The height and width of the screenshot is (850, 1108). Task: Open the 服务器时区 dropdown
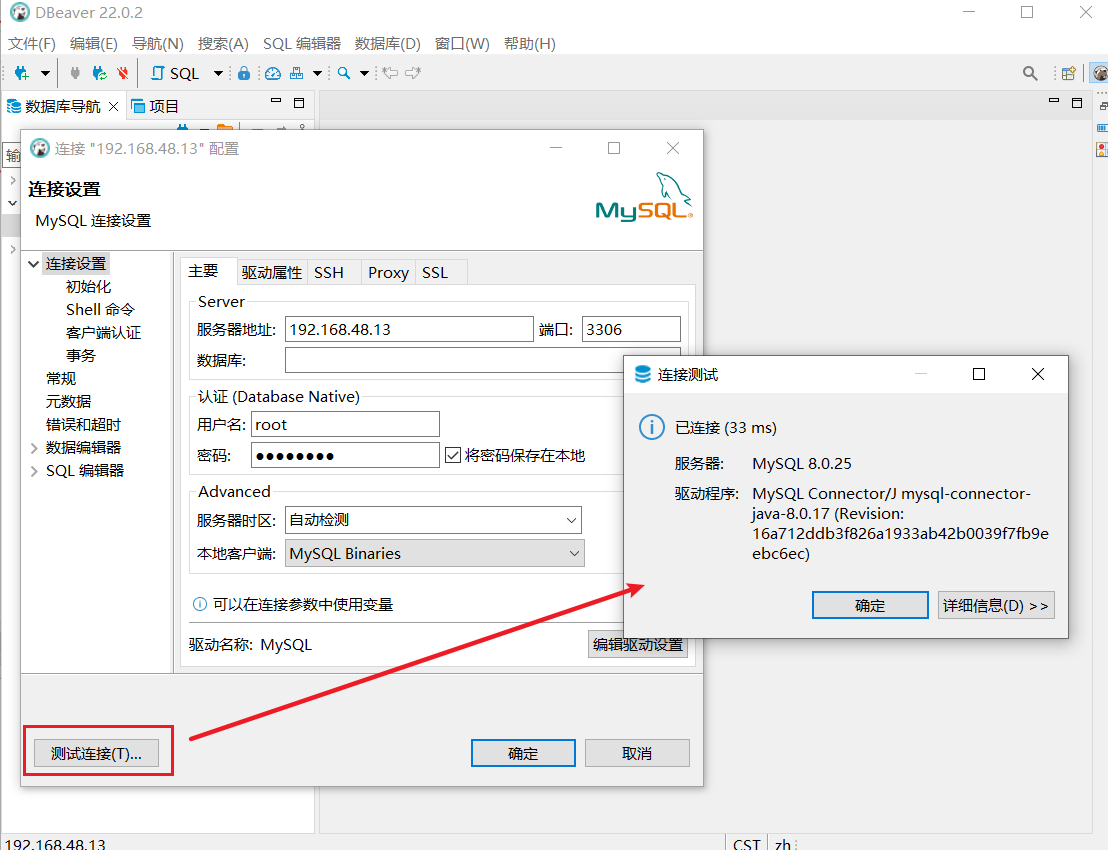tap(433, 520)
